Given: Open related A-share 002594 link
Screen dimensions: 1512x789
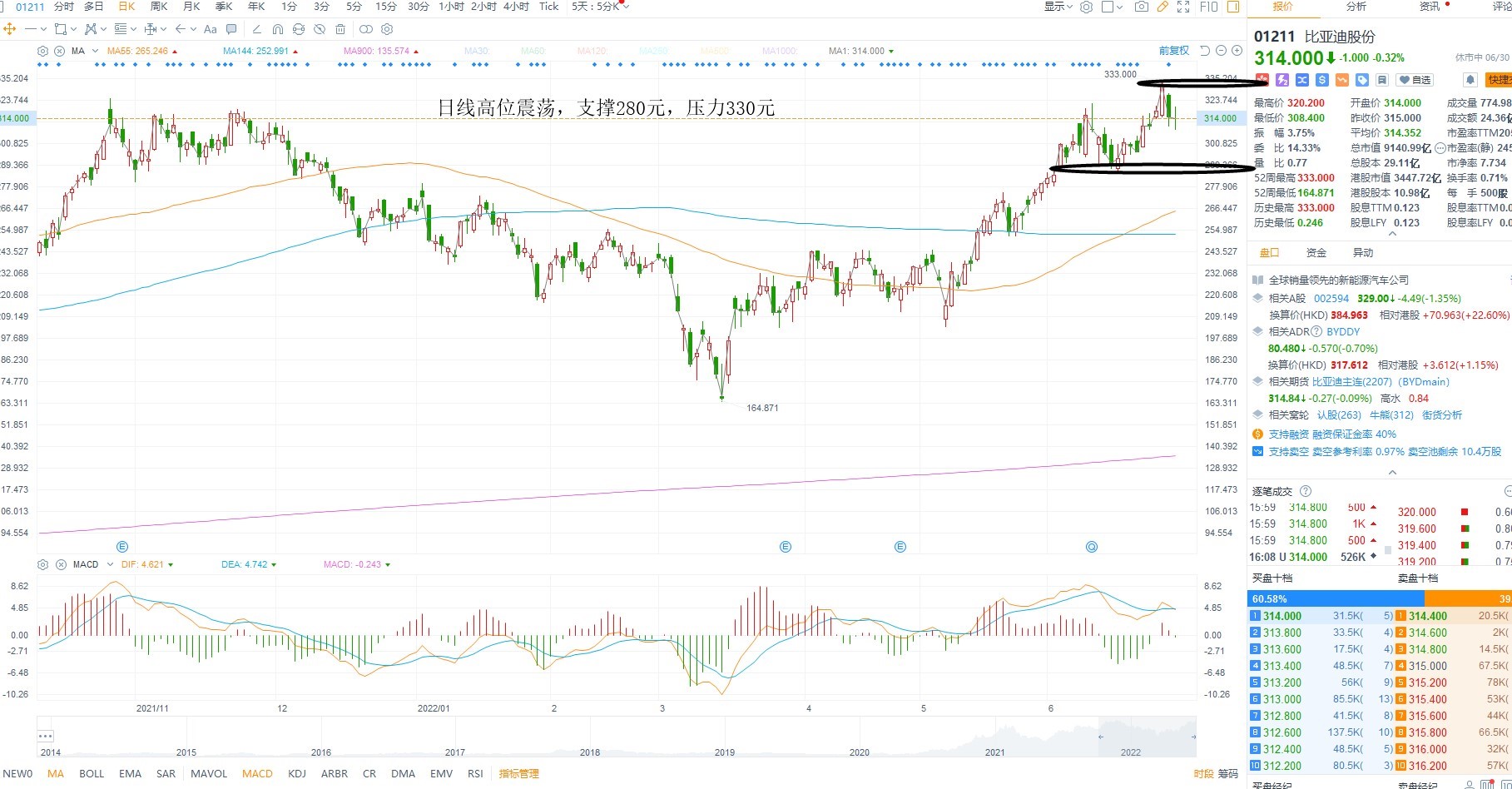Looking at the screenshot, I should (1331, 298).
